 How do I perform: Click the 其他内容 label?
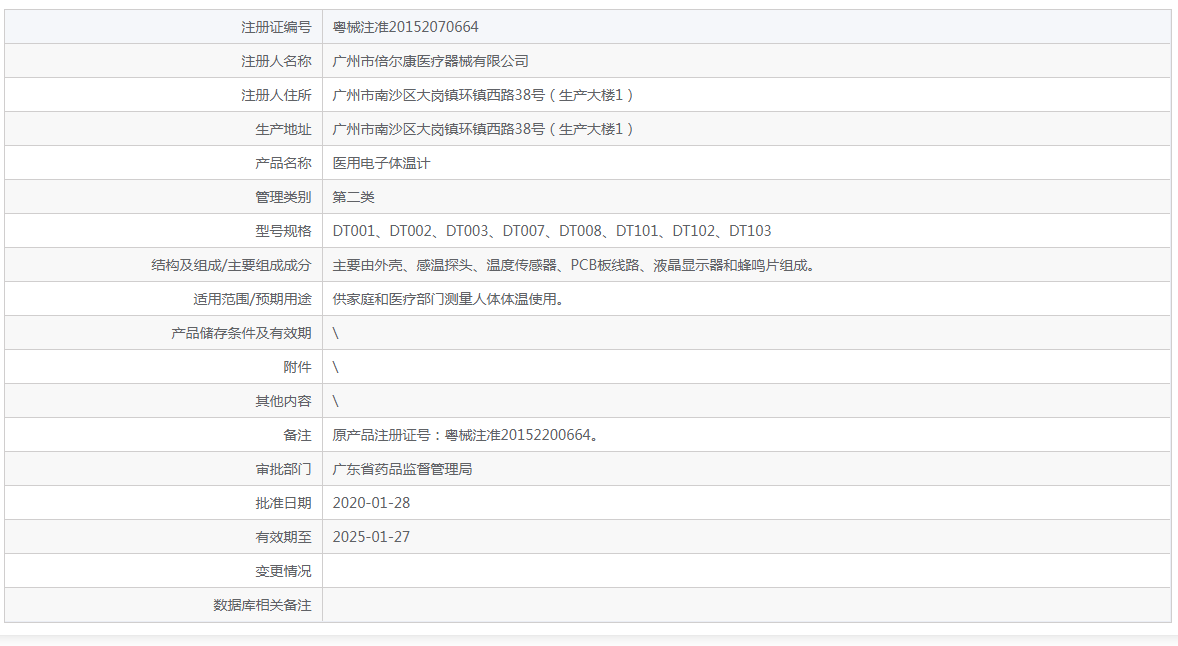(283, 401)
